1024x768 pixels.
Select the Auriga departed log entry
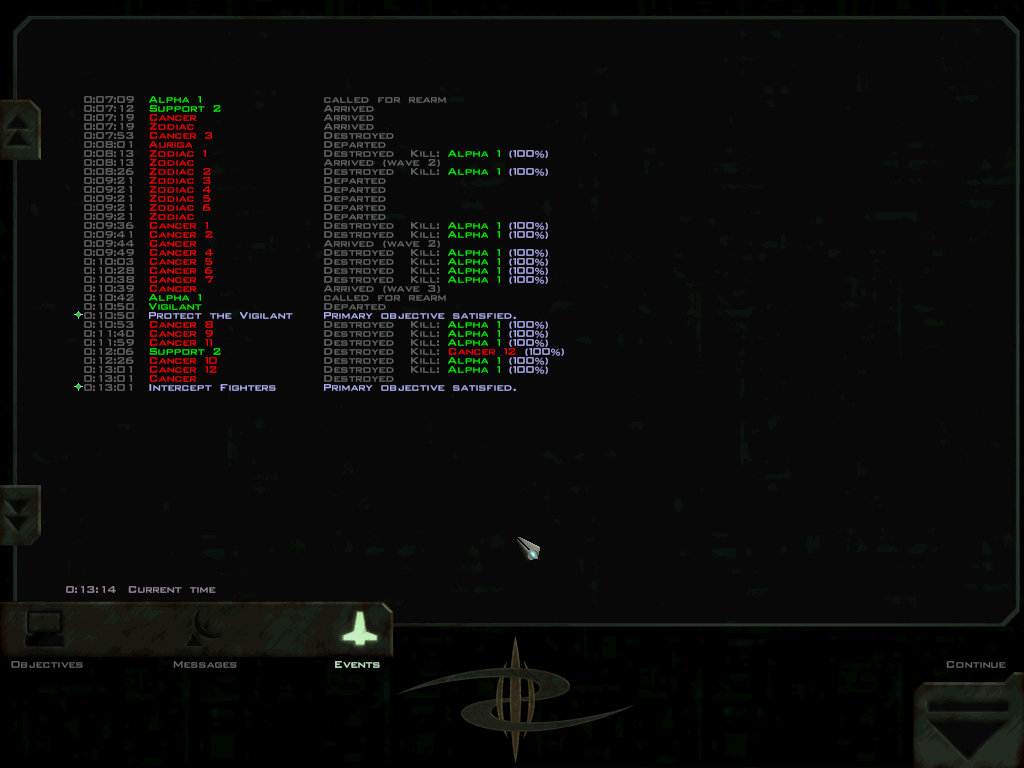tap(171, 145)
